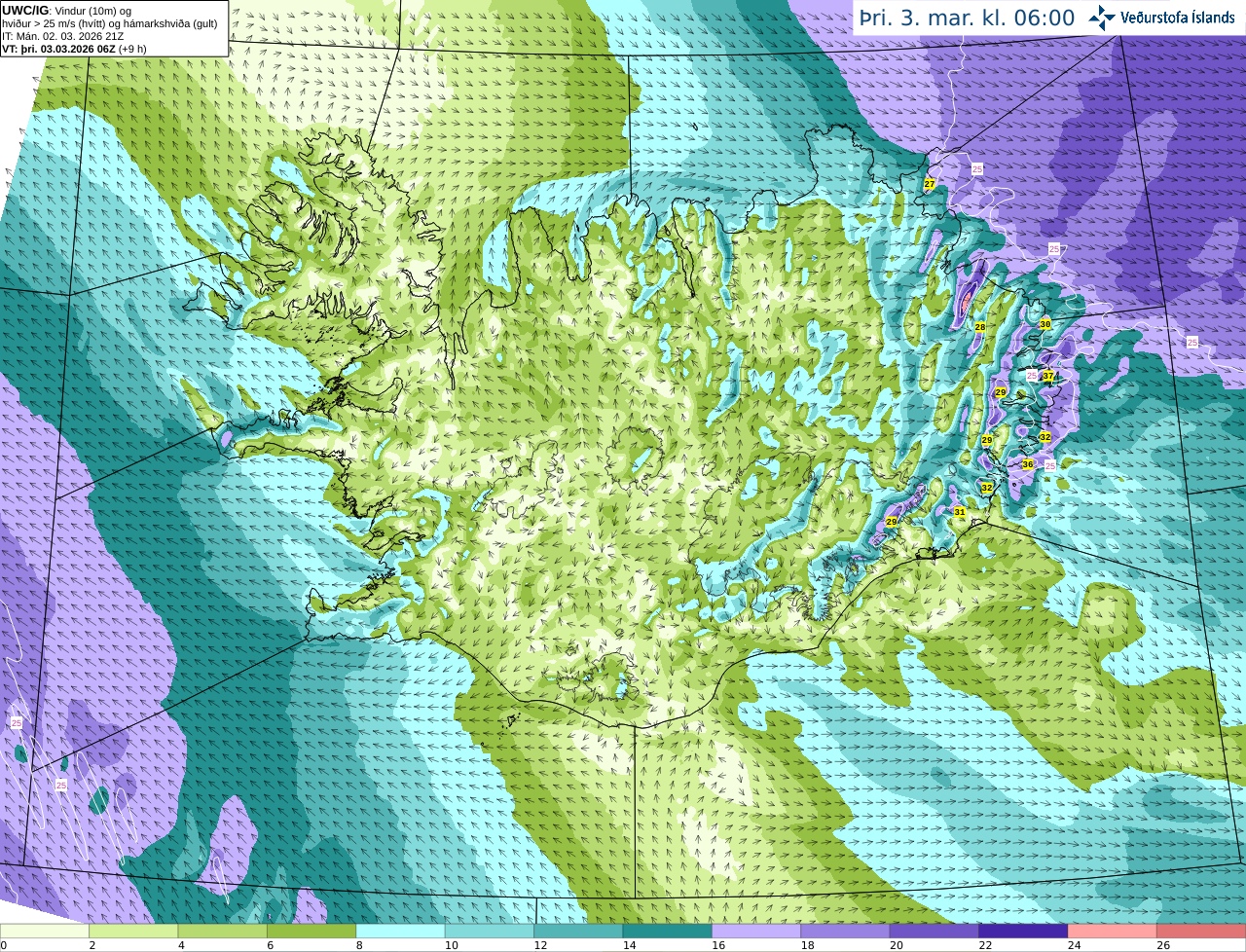Select the 8–10 m/s pale cyan swatch

[401, 931]
